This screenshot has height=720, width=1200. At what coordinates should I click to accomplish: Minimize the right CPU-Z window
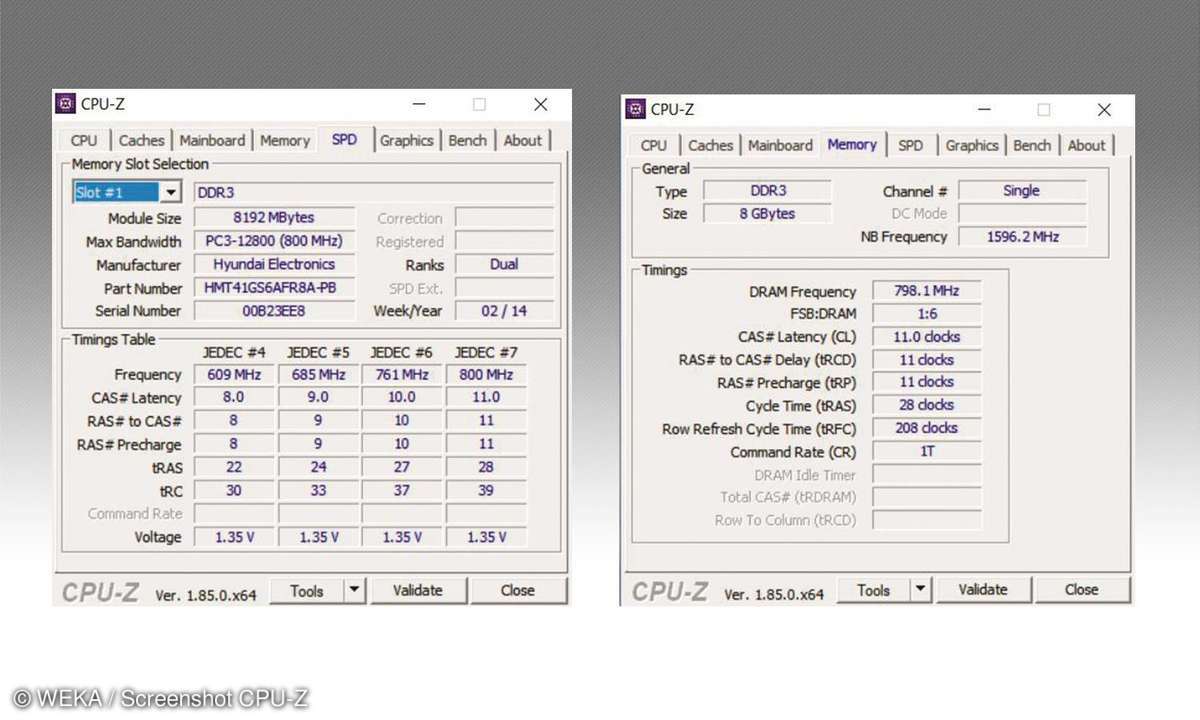pyautogui.click(x=983, y=109)
